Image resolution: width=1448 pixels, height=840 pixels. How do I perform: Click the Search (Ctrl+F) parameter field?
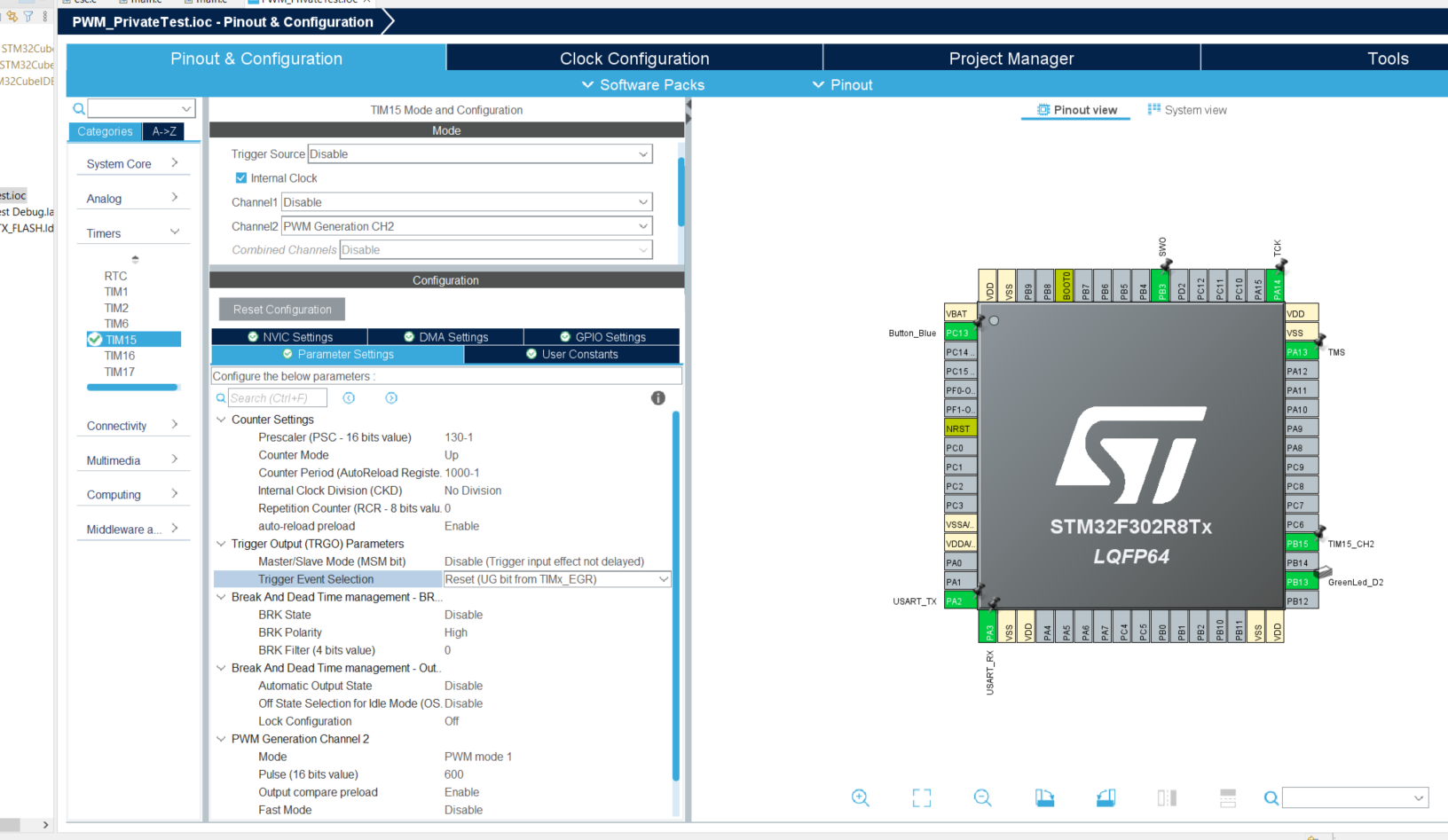pyautogui.click(x=277, y=397)
